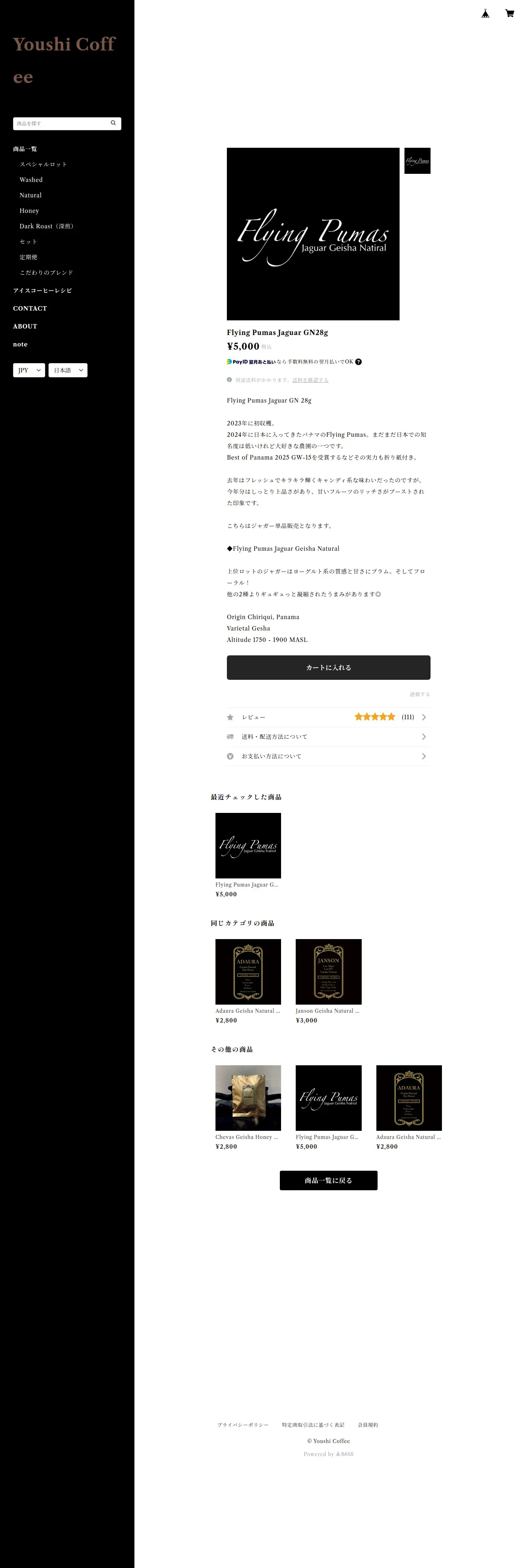Viewport: 523px width, 1568px height.
Task: Click the five-star rating display
Action: point(375,717)
